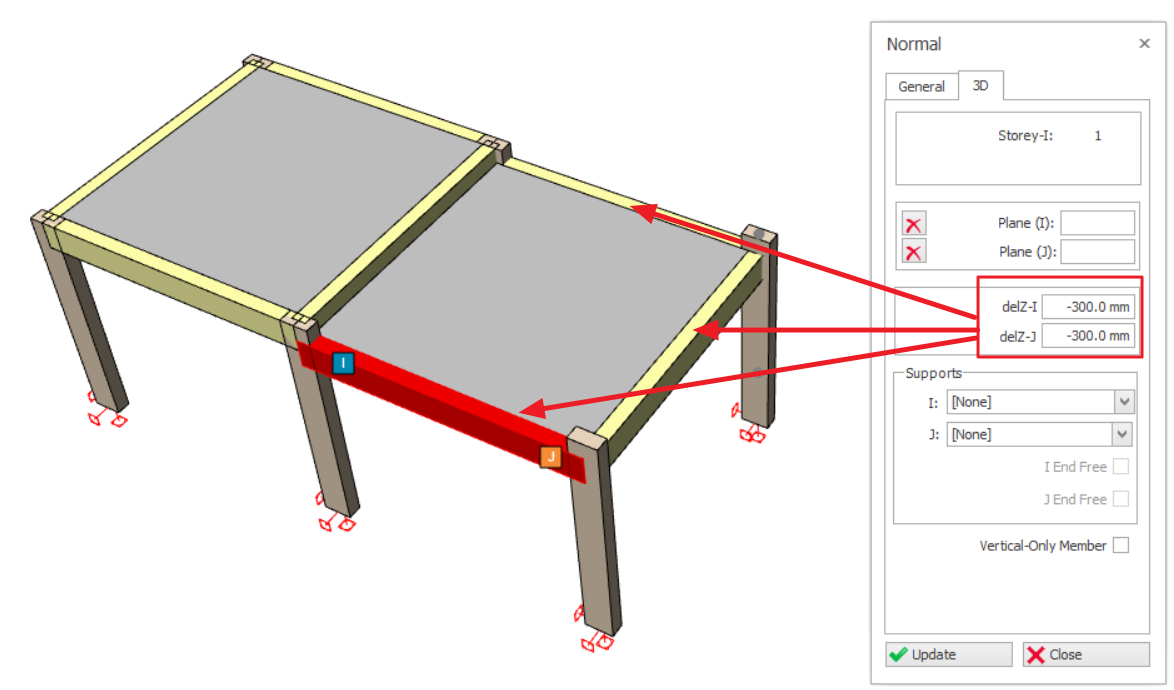Select the 3D tab
The image size is (1174, 690).
tap(981, 86)
